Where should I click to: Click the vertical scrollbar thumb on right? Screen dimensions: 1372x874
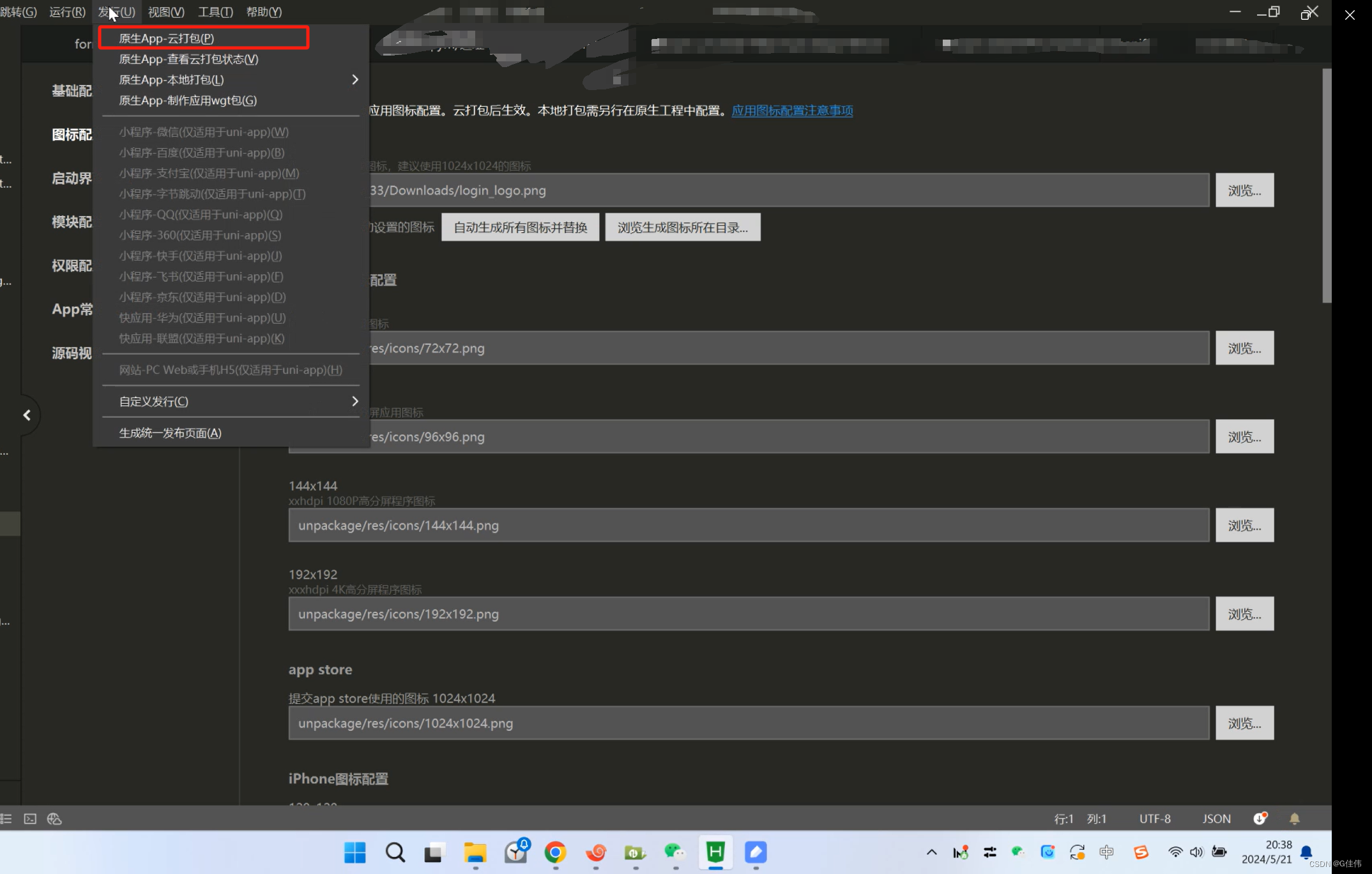point(1327,185)
